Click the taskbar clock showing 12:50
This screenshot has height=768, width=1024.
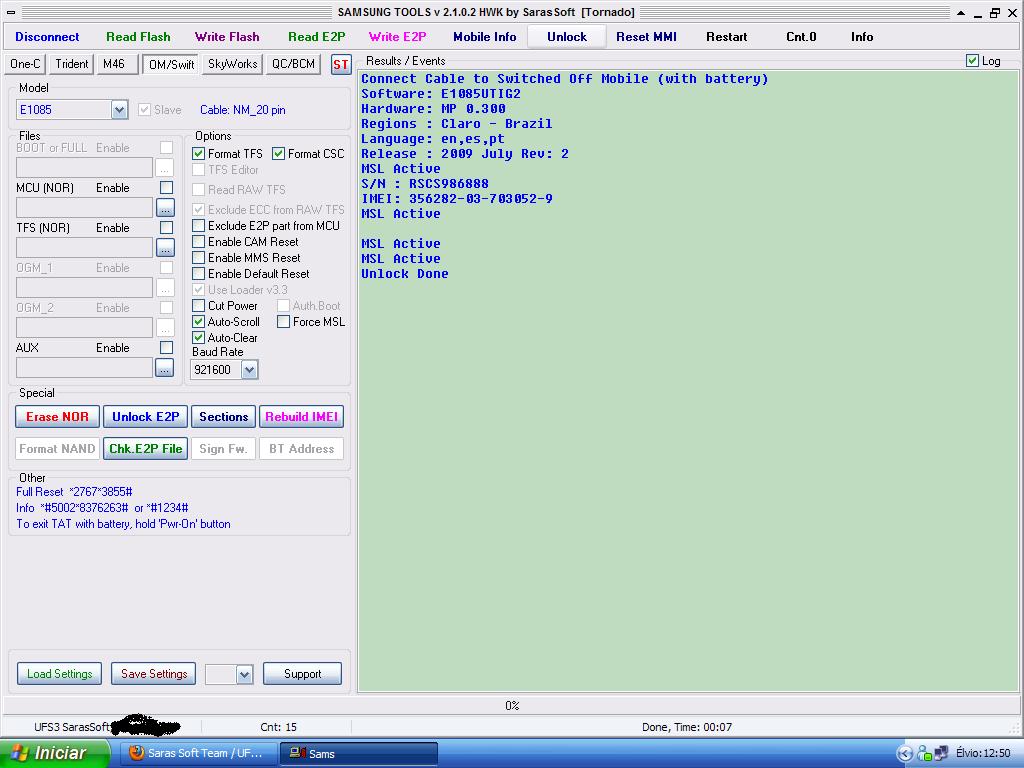pyautogui.click(x=983, y=753)
